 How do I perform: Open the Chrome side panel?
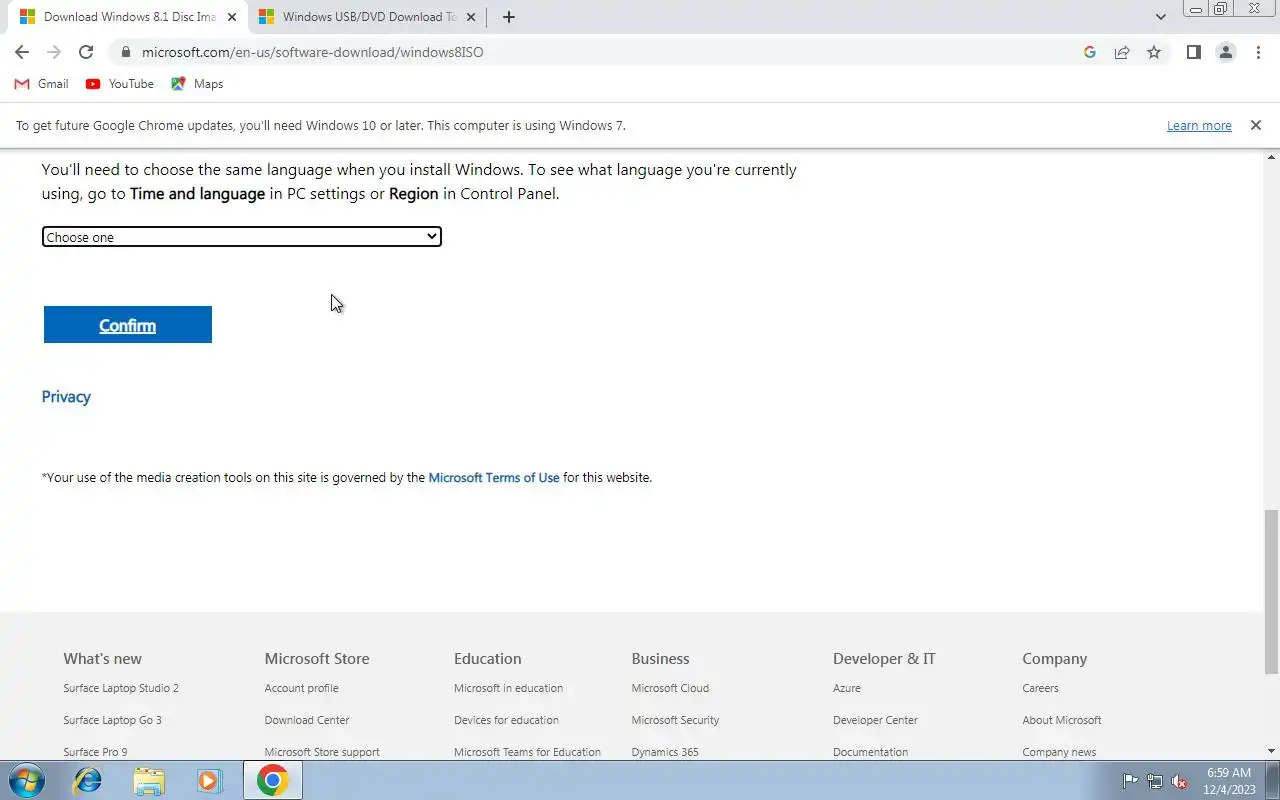click(1193, 52)
